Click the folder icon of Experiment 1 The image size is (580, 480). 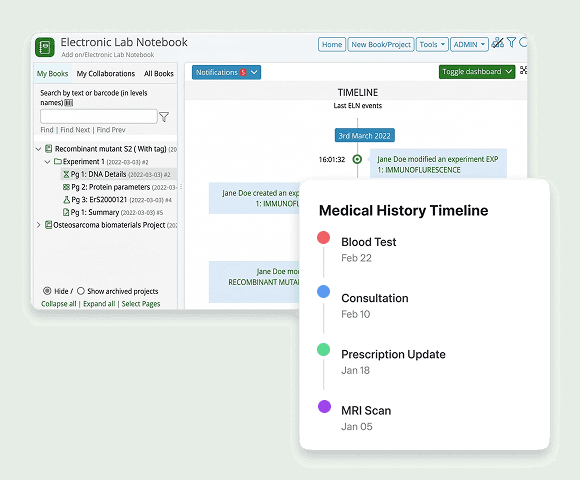coord(58,162)
